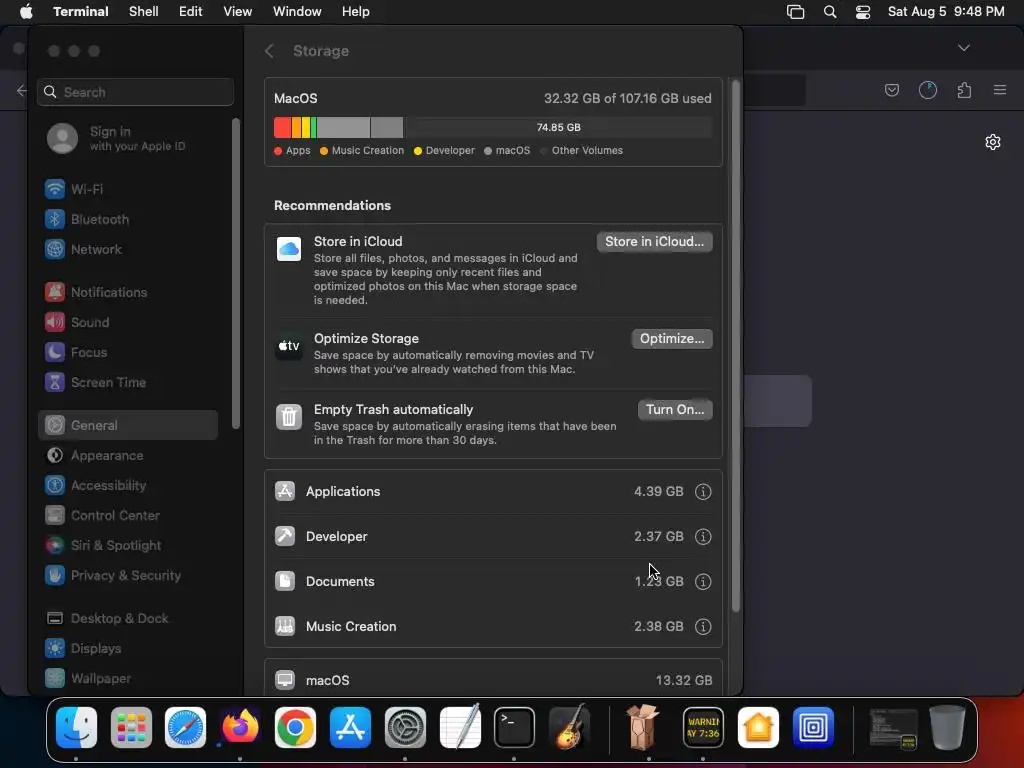Open Bluetooth settings pane

point(86,219)
